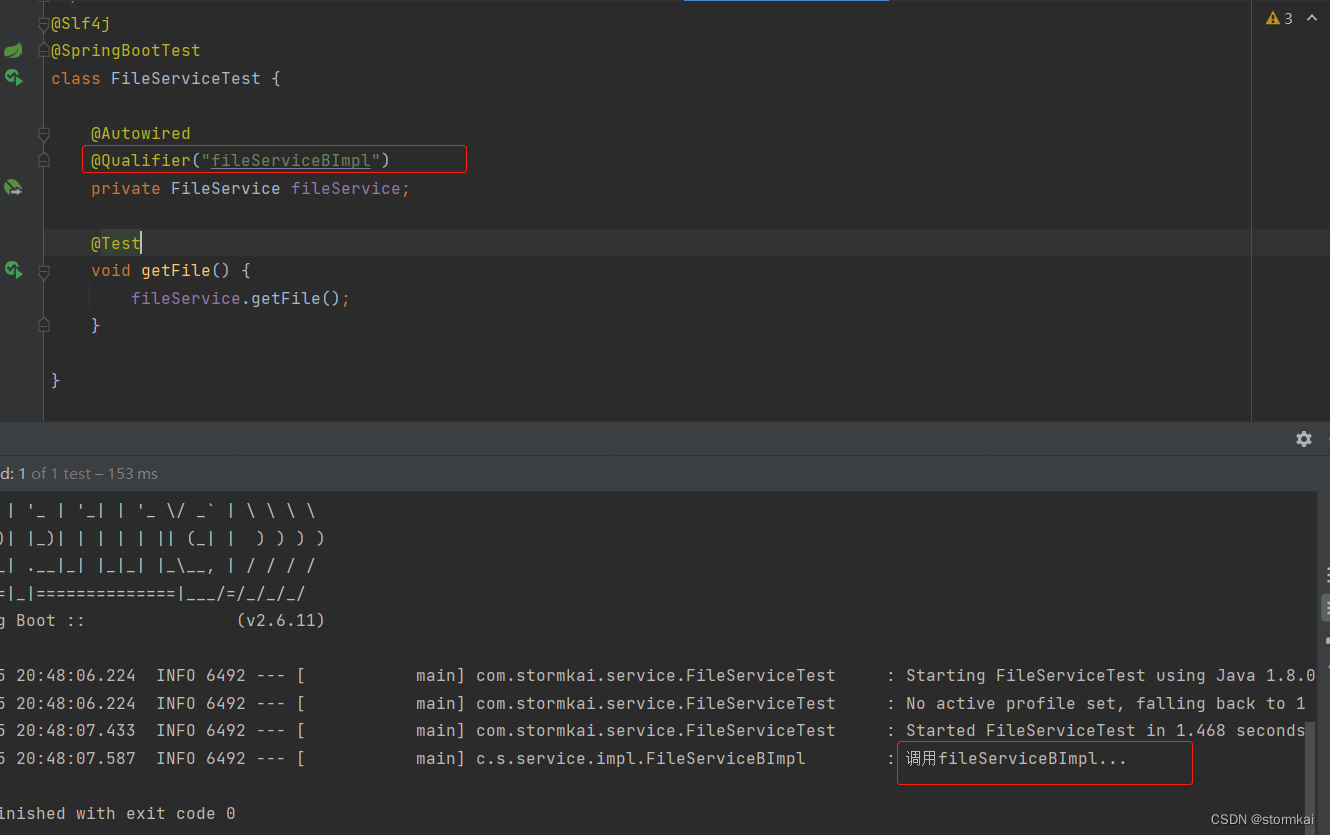The image size is (1330, 835).
Task: Click the @Autowired annotation
Action: (x=141, y=133)
